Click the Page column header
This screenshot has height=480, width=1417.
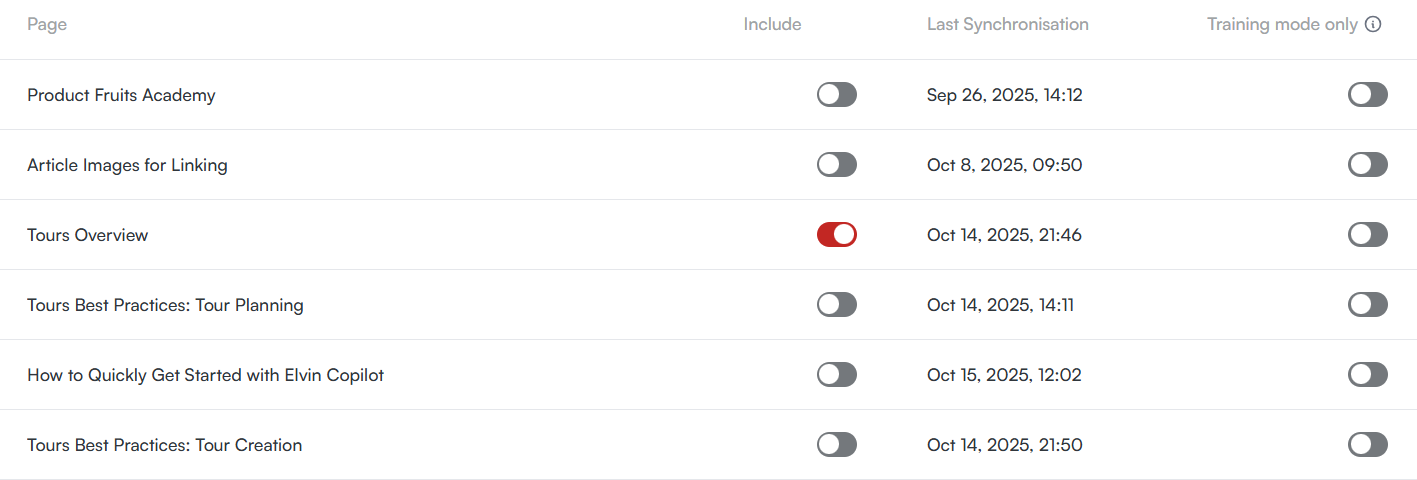(47, 24)
